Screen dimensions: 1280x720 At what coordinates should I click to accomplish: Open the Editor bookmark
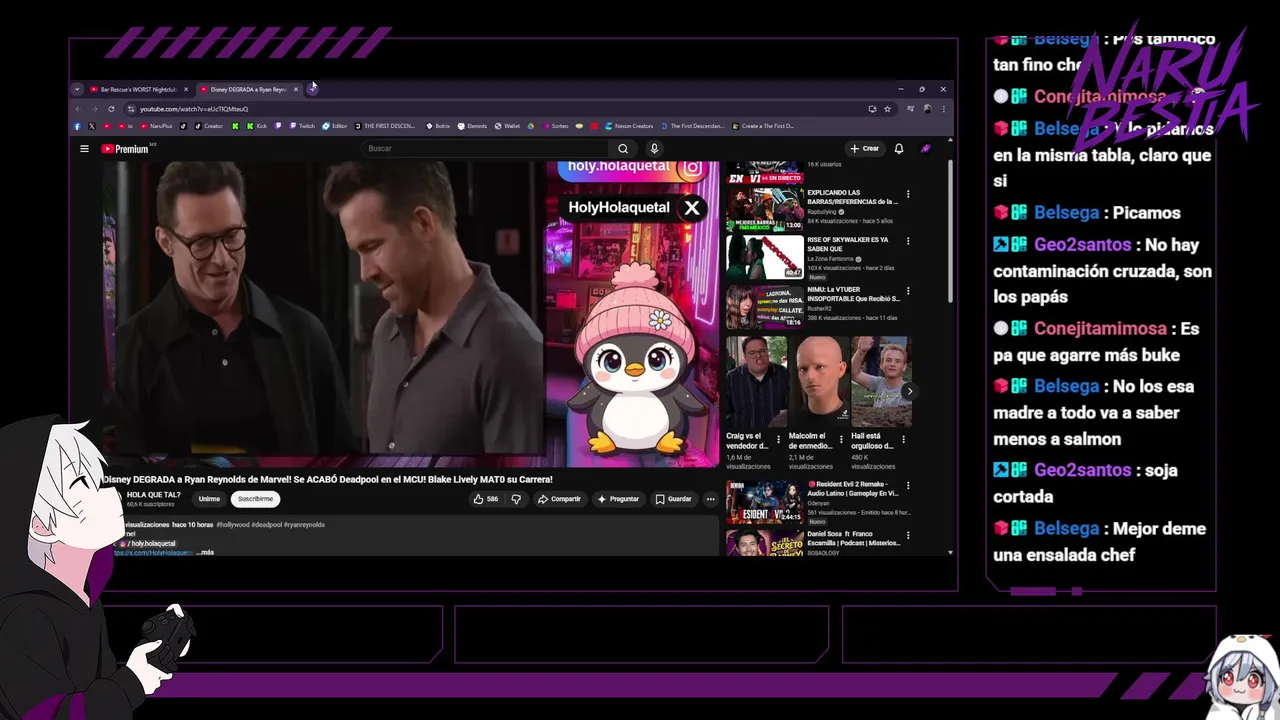(x=335, y=126)
